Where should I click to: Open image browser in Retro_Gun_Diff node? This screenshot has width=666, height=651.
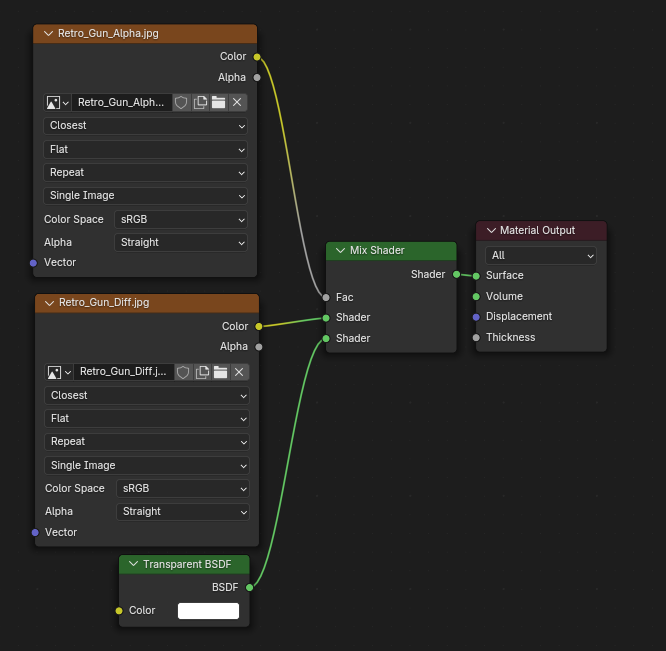coord(59,372)
